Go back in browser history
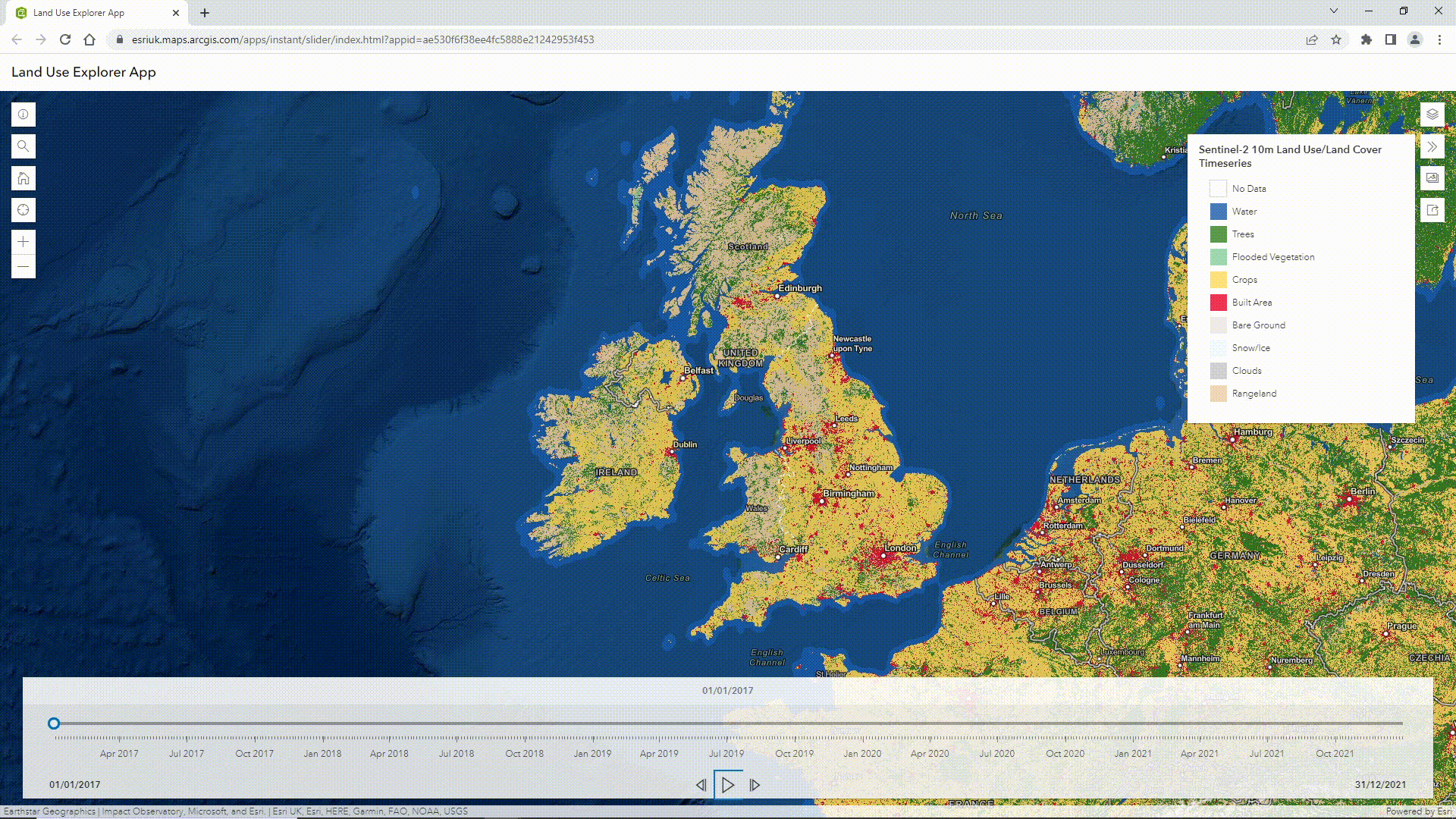The height and width of the screenshot is (819, 1456). [x=17, y=39]
